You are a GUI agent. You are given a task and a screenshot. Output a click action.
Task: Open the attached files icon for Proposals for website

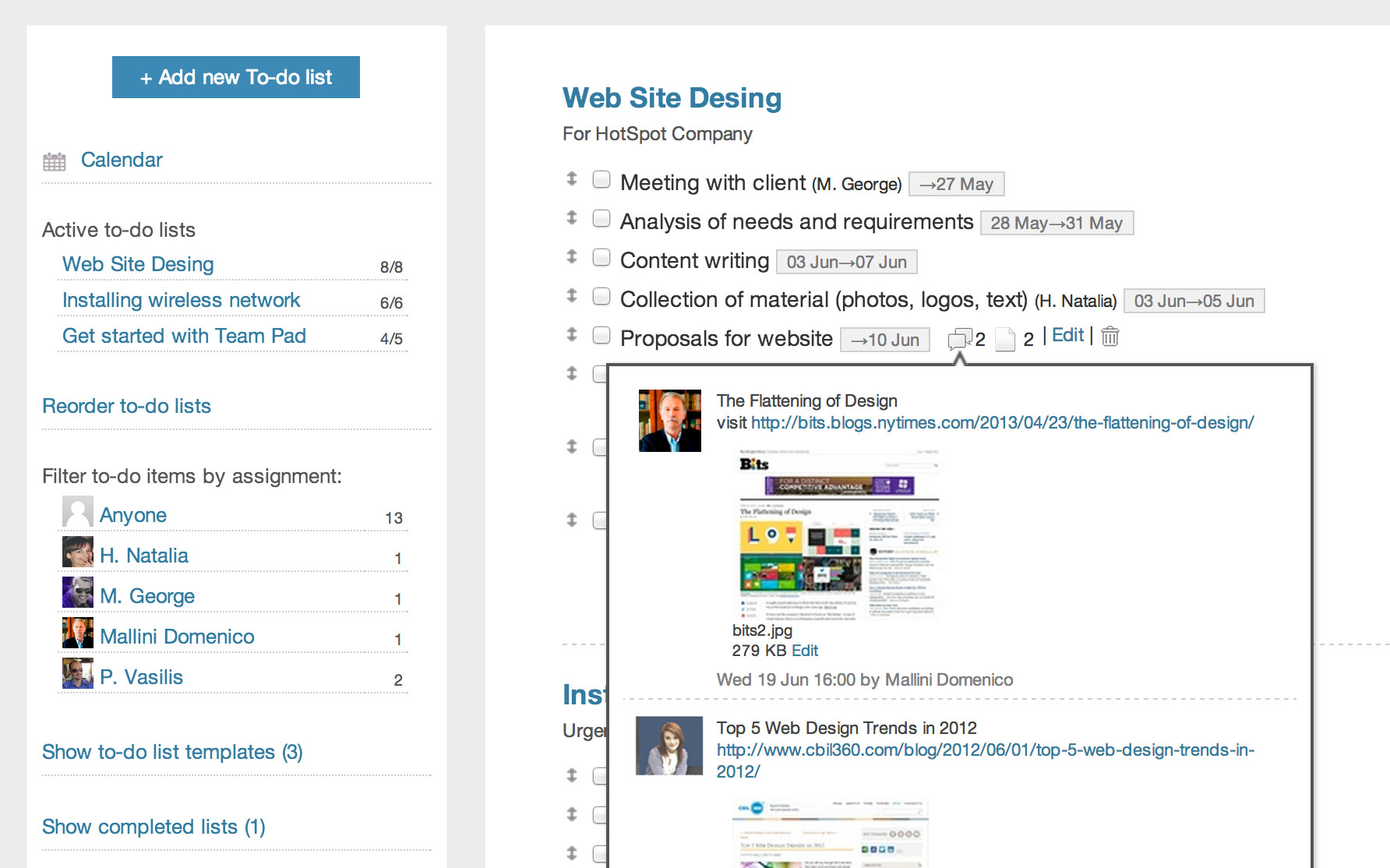point(1005,339)
